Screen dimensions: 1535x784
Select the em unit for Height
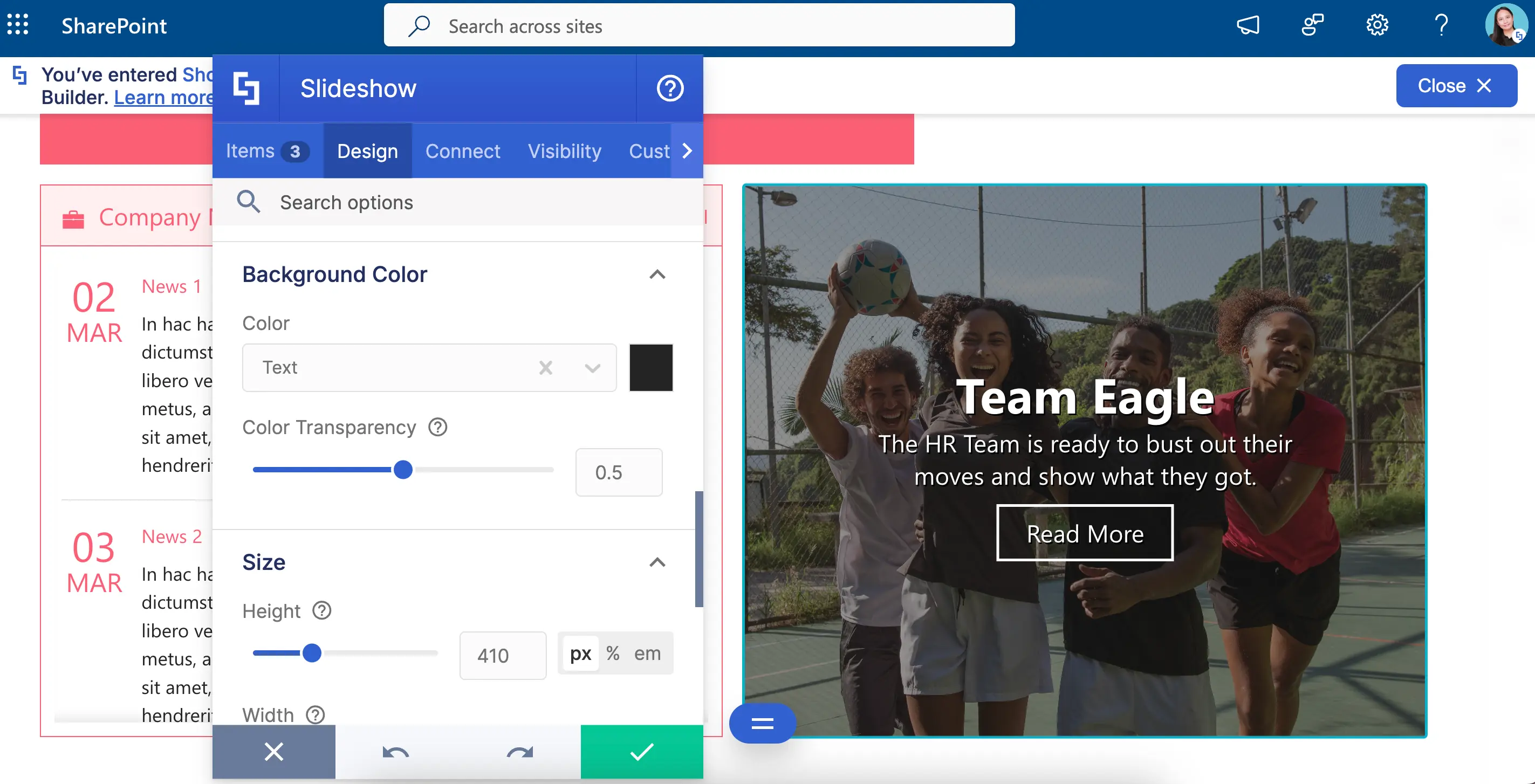click(647, 654)
